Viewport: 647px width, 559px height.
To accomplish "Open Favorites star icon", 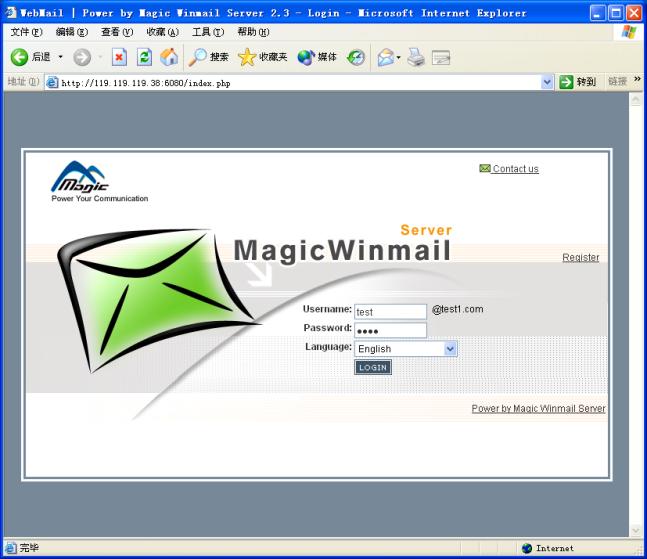I will (x=247, y=57).
